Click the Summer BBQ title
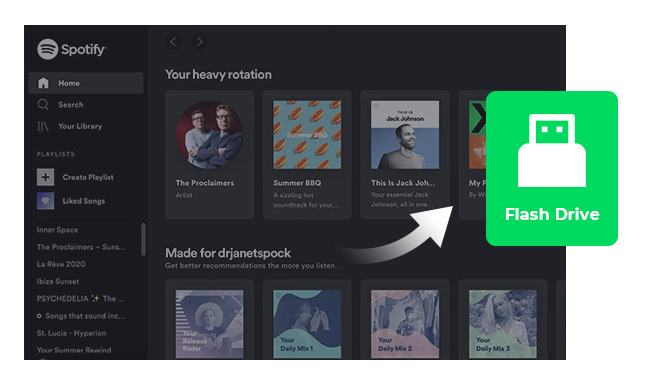 point(297,183)
